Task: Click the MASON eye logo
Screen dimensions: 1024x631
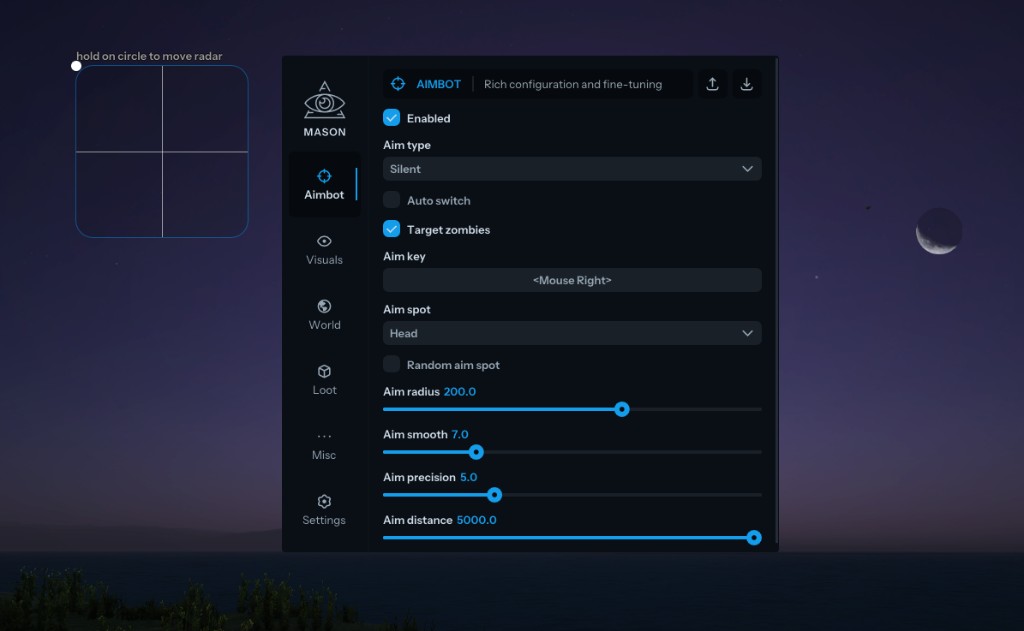Action: (324, 103)
